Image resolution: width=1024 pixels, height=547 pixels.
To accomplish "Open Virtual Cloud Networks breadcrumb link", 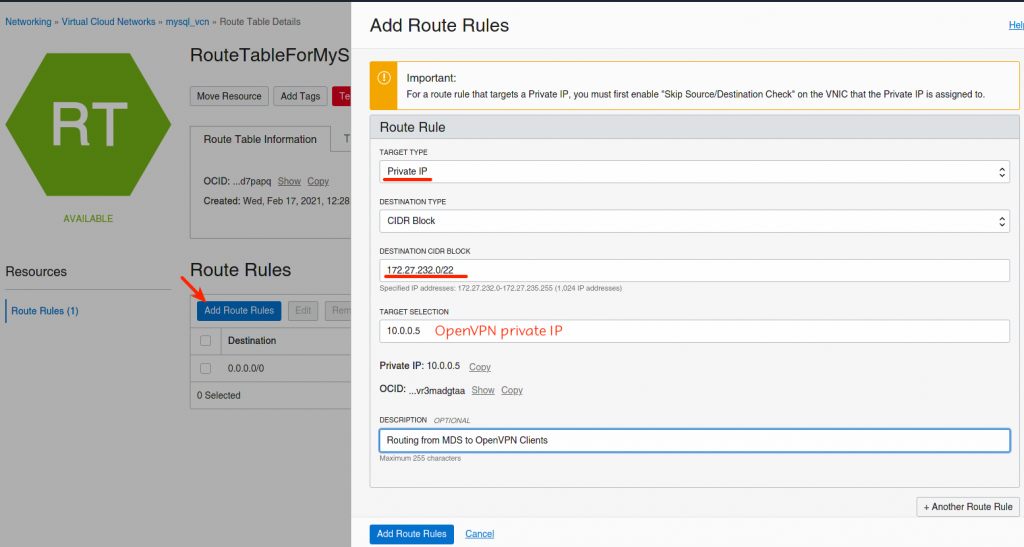I will coord(109,22).
